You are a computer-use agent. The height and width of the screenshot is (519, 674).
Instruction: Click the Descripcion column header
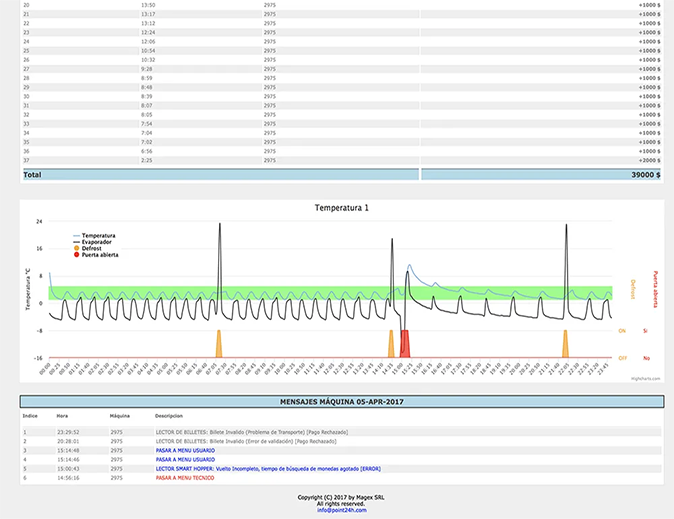tap(169, 415)
